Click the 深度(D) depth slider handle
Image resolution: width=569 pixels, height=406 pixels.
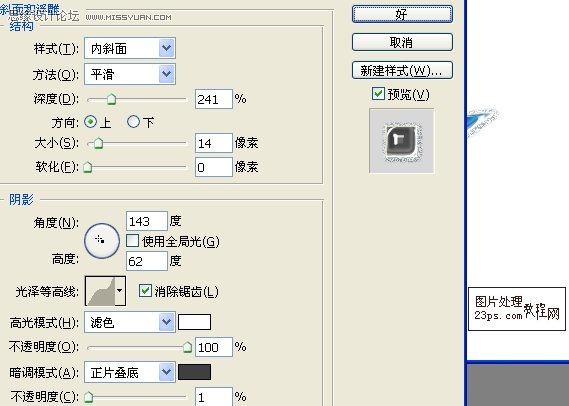(111, 99)
